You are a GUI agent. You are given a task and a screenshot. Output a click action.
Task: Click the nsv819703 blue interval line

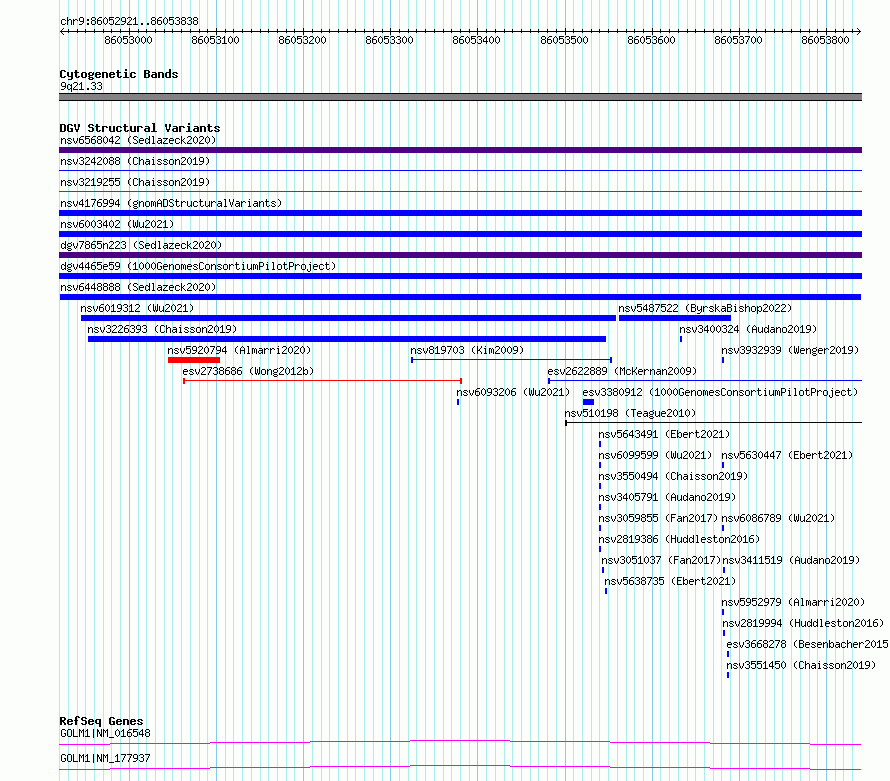[511, 360]
